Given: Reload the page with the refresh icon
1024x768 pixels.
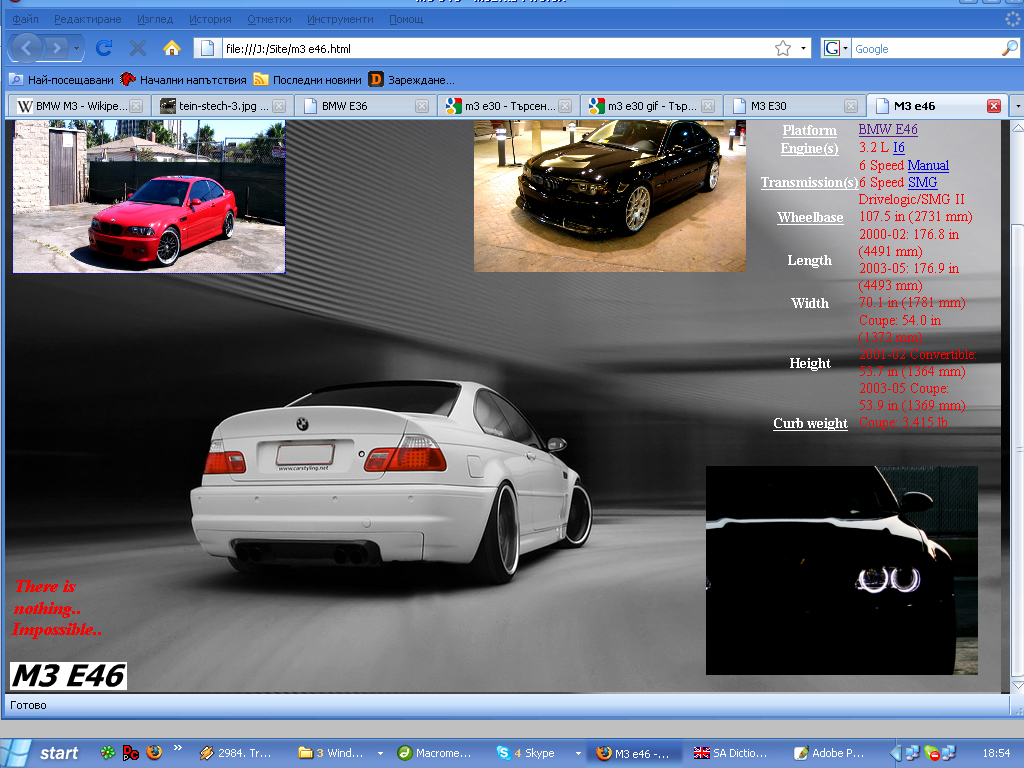Looking at the screenshot, I should click(104, 48).
